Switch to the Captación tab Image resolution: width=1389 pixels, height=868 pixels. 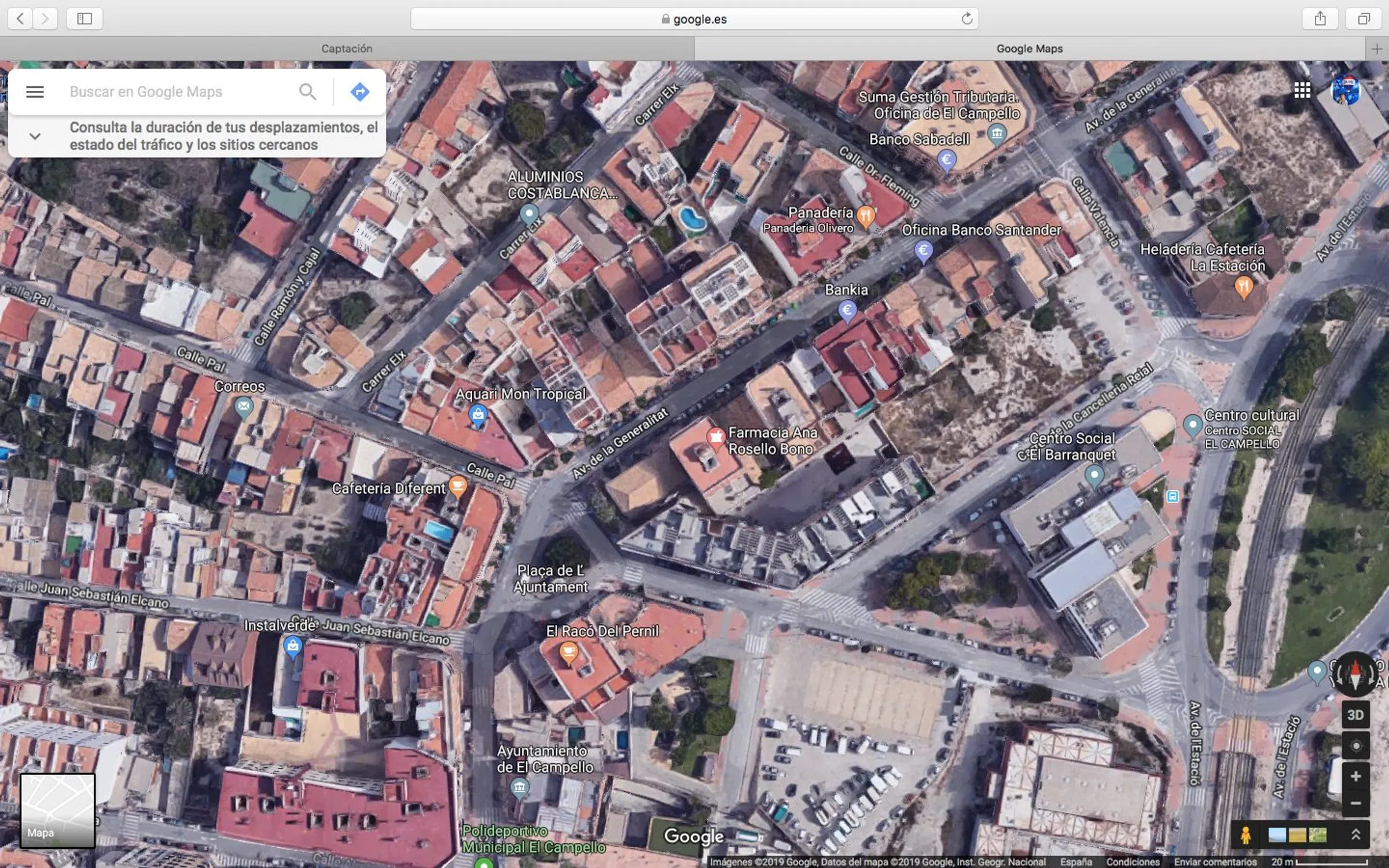347,49
